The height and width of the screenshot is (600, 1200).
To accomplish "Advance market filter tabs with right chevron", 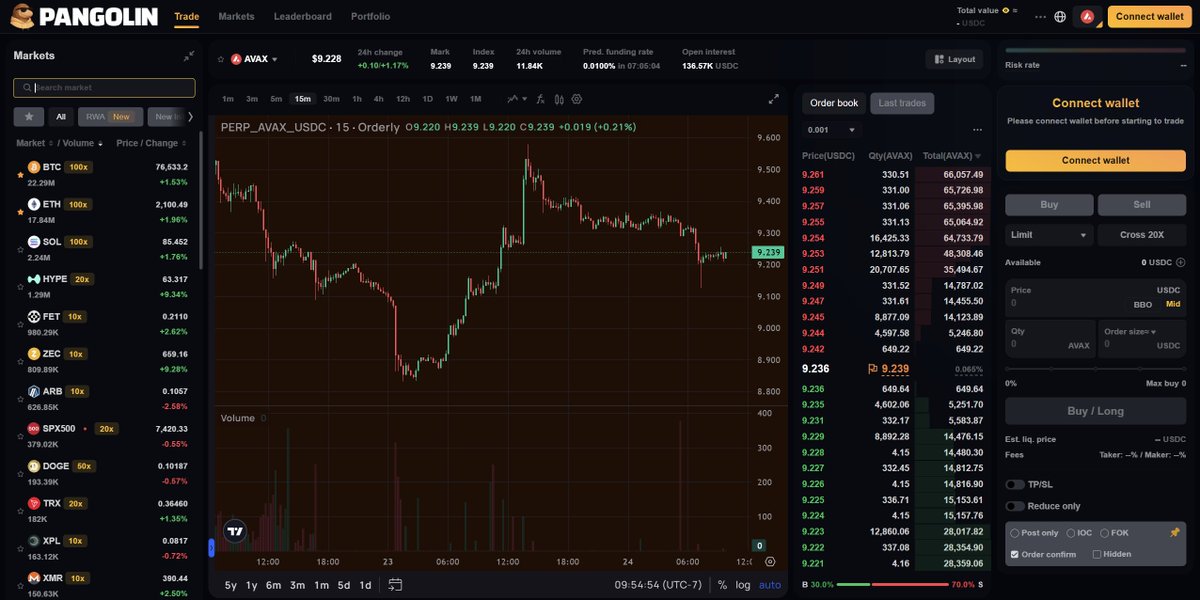I will [x=191, y=117].
